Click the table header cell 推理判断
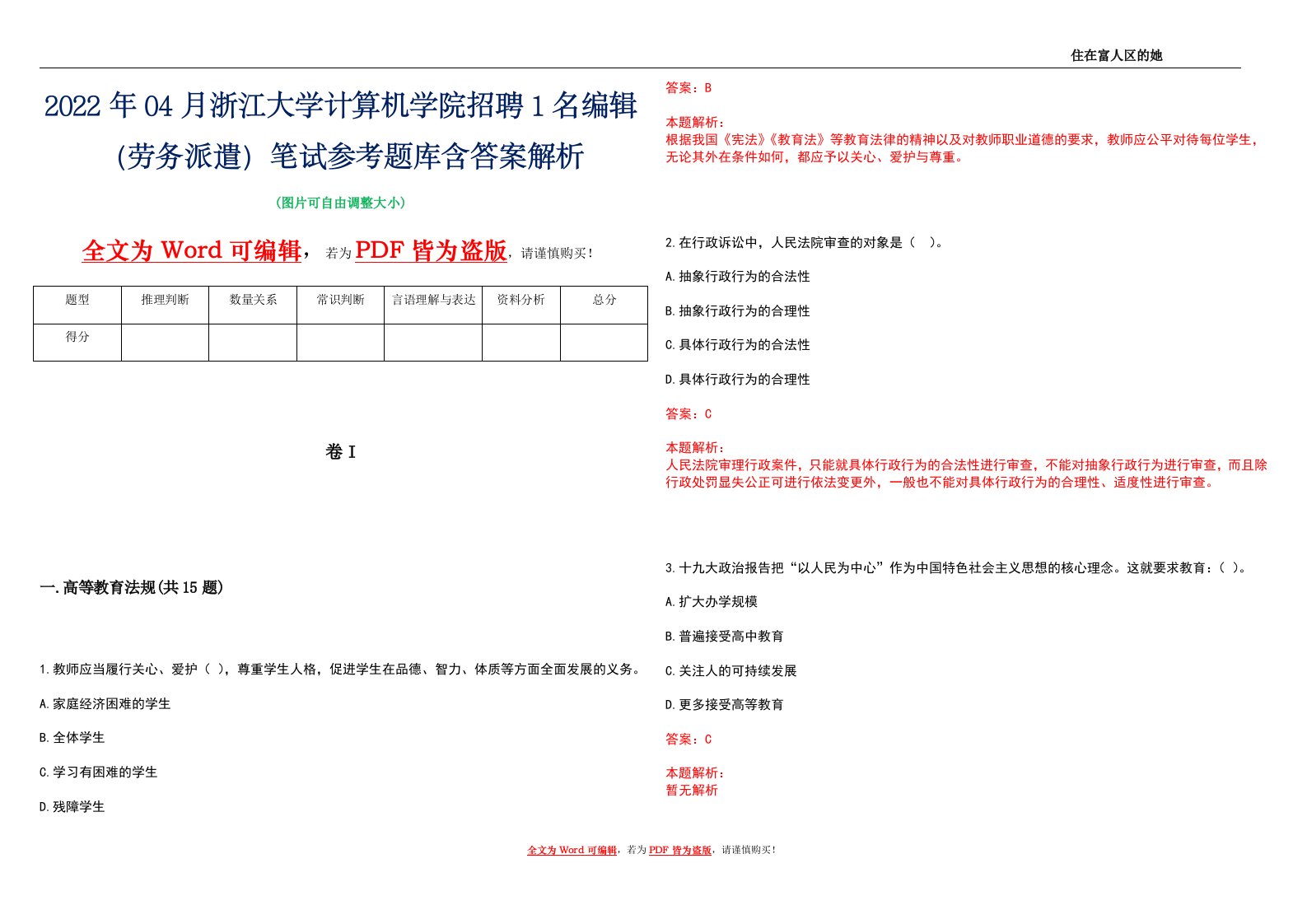 (165, 300)
